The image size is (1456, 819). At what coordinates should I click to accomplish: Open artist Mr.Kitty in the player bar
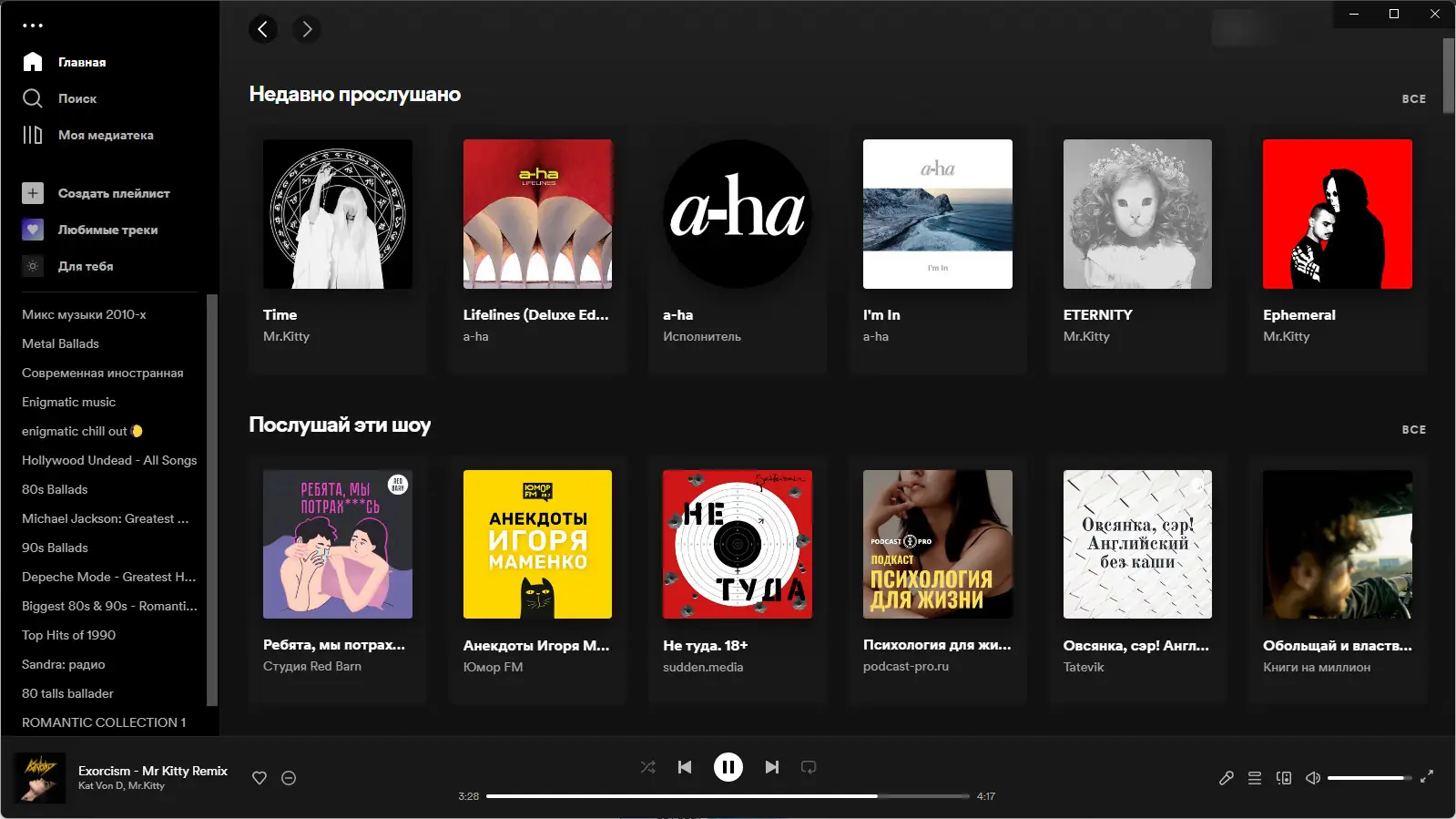(147, 785)
